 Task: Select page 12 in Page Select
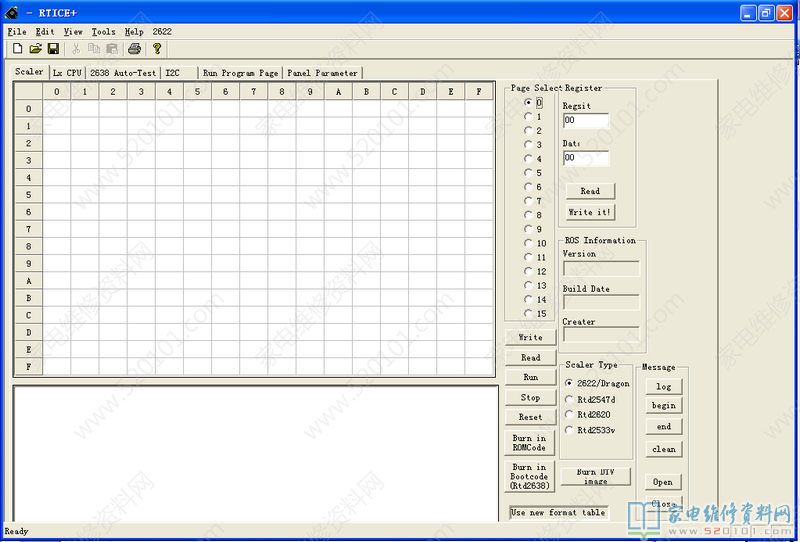point(529,271)
